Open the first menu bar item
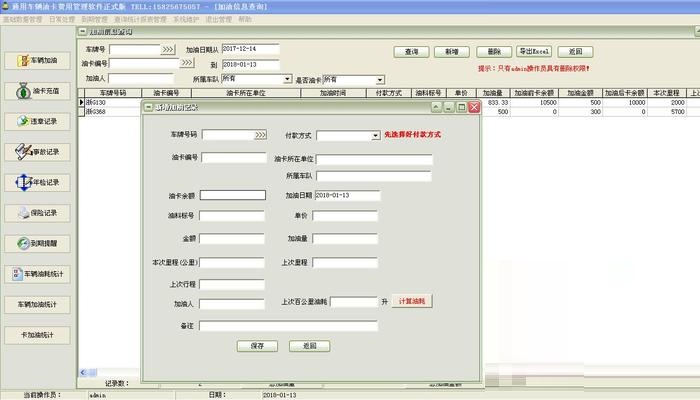 click(x=23, y=19)
